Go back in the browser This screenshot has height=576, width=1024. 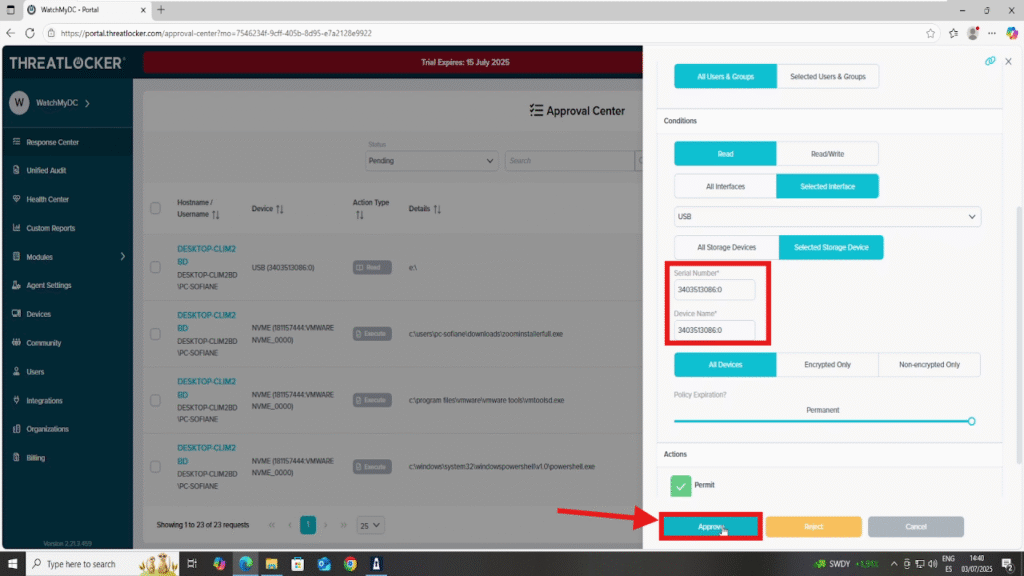pyautogui.click(x=10, y=33)
